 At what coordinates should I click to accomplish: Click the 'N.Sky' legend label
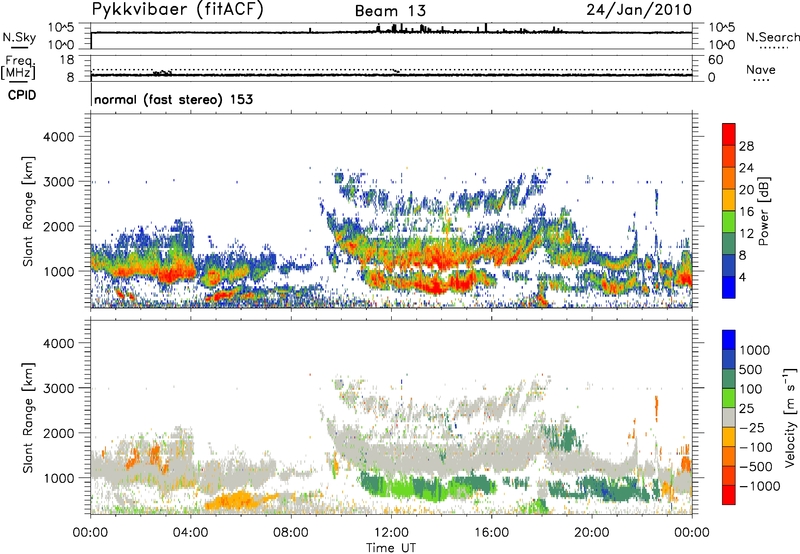point(19,38)
